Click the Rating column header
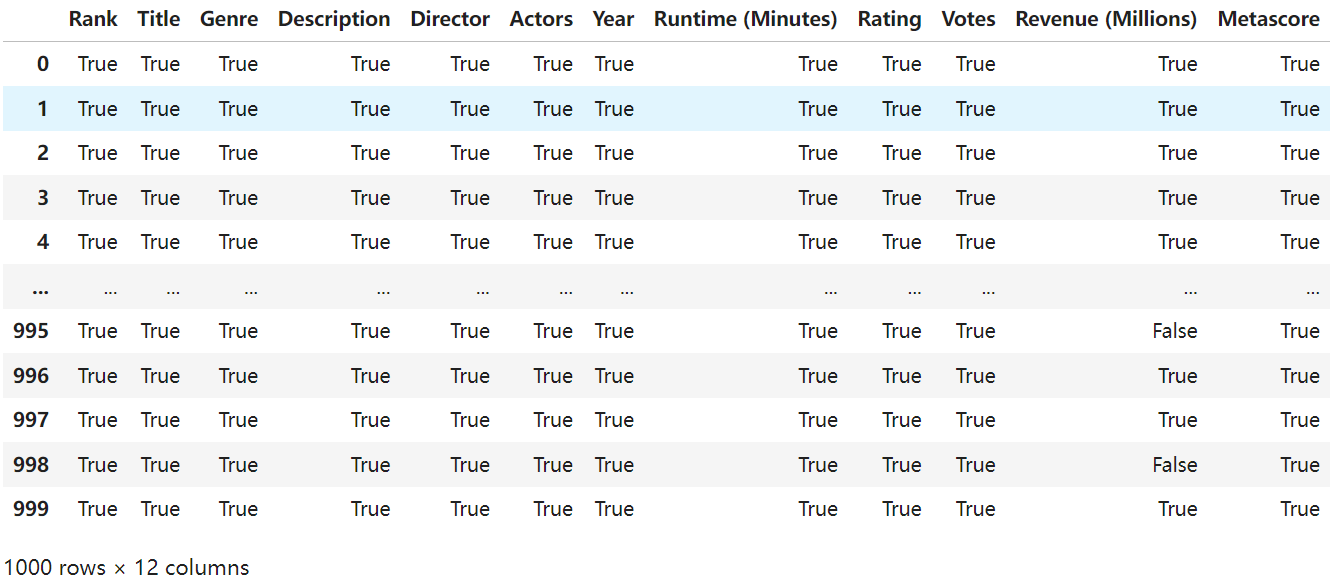 [x=889, y=19]
